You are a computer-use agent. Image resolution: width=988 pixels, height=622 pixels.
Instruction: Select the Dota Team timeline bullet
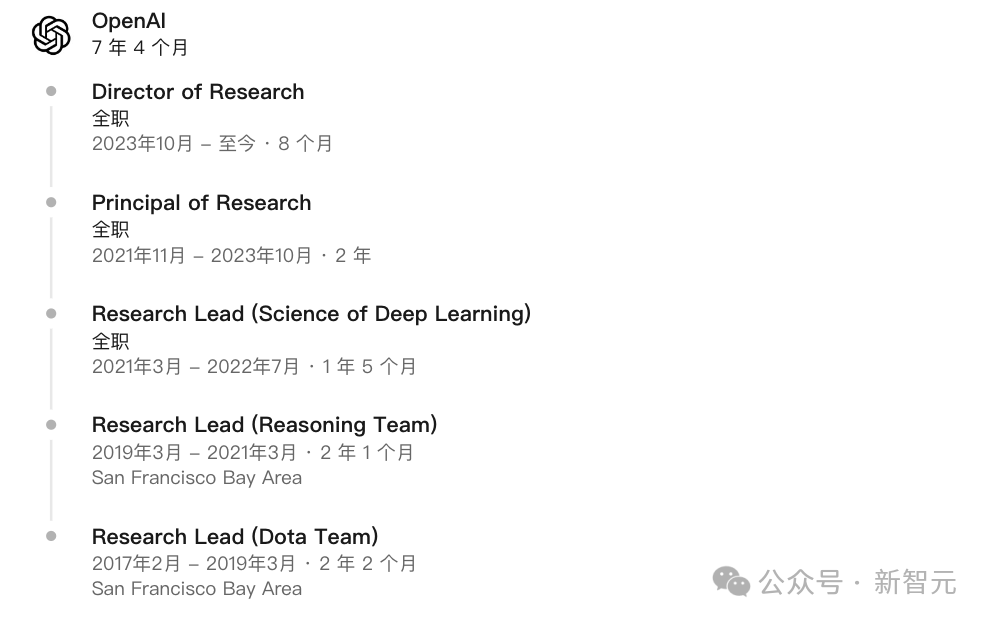[x=51, y=536]
